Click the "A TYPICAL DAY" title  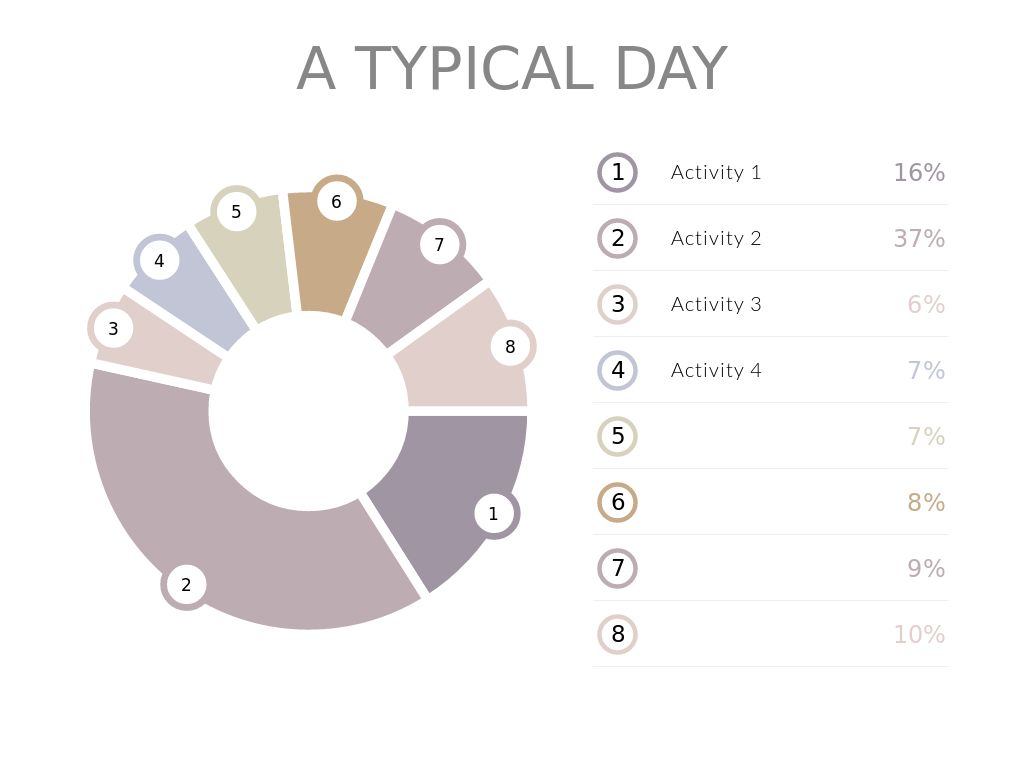tap(511, 69)
